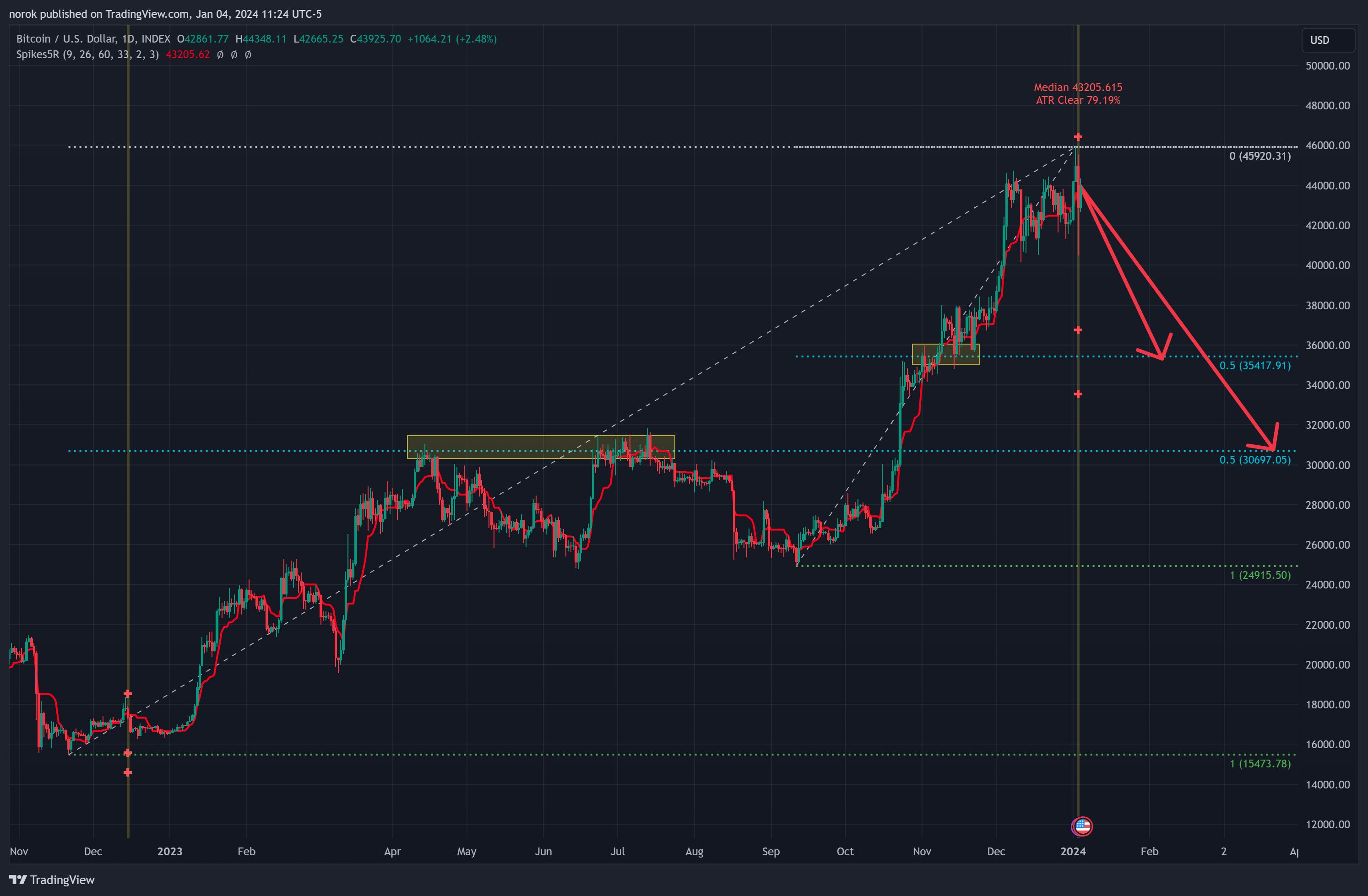Click the 2023 label on time axis

(x=169, y=851)
